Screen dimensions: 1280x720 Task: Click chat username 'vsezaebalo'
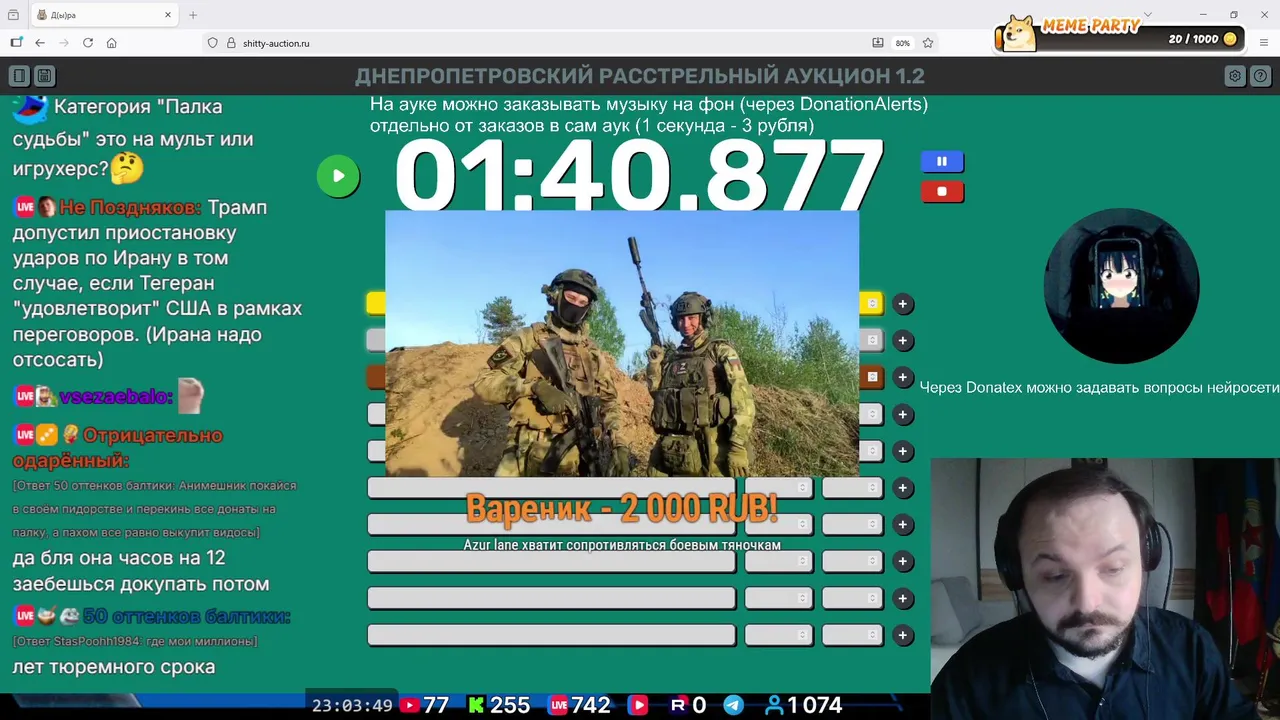116,397
